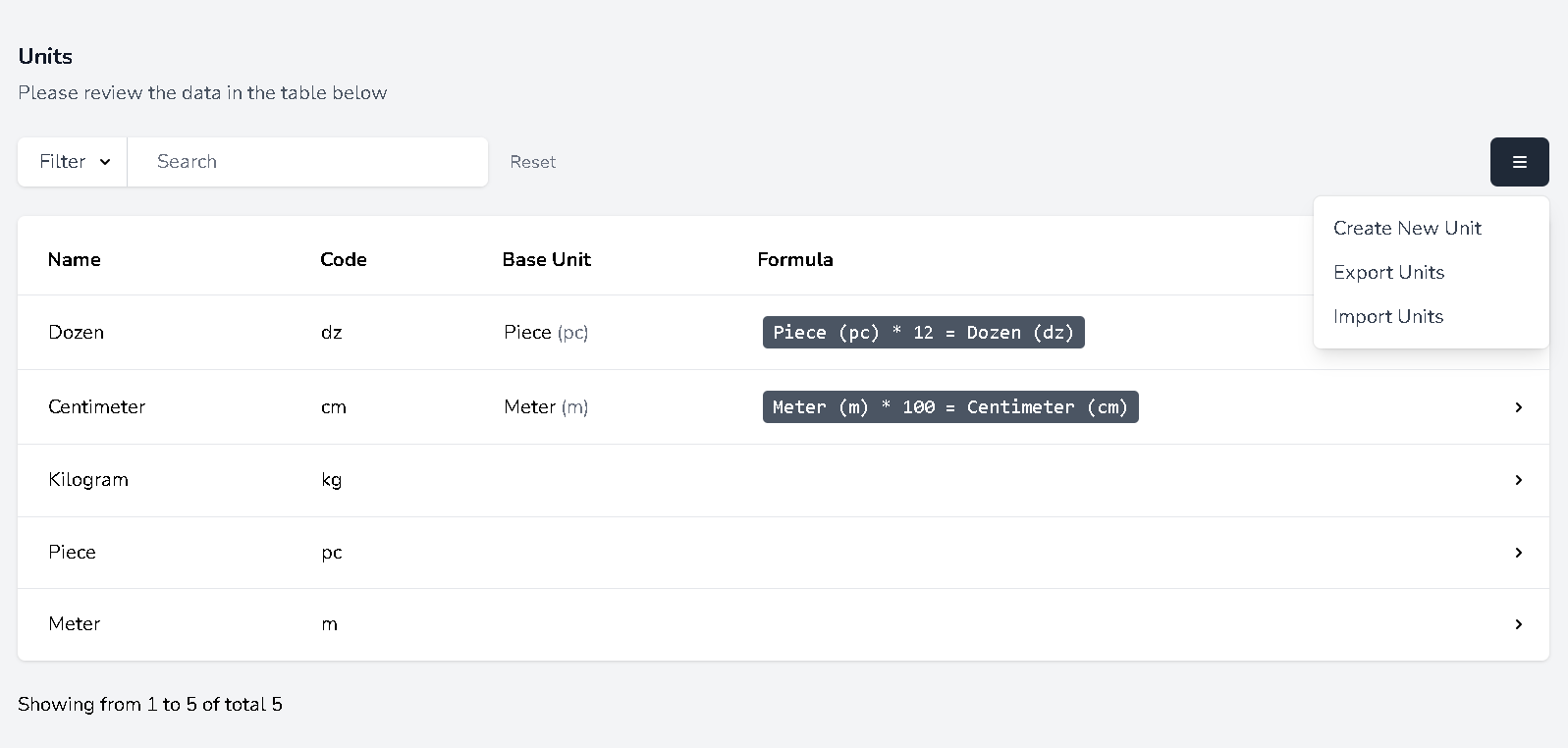Click the Formula column header
This screenshot has height=748, width=1568.
(794, 259)
